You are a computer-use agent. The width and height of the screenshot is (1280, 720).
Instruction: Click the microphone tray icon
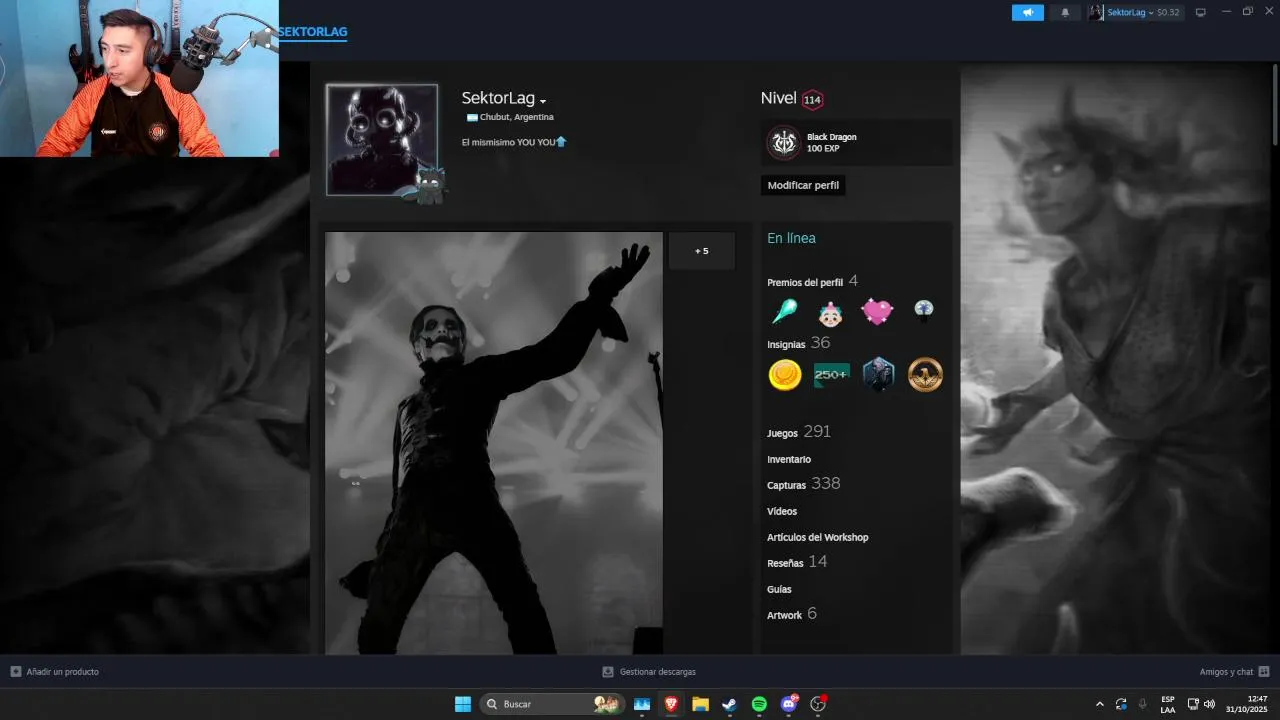point(1142,704)
